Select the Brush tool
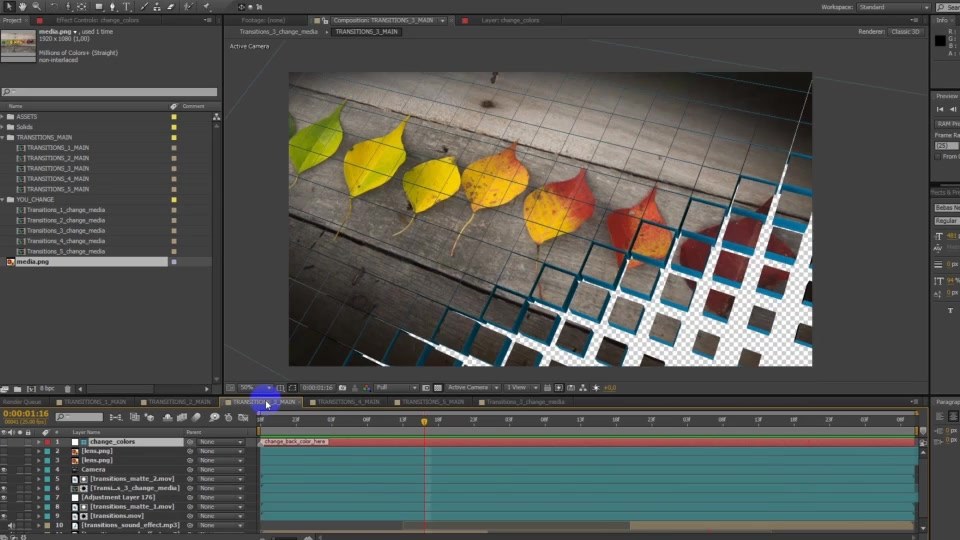Image resolution: width=960 pixels, height=540 pixels. pos(143,7)
